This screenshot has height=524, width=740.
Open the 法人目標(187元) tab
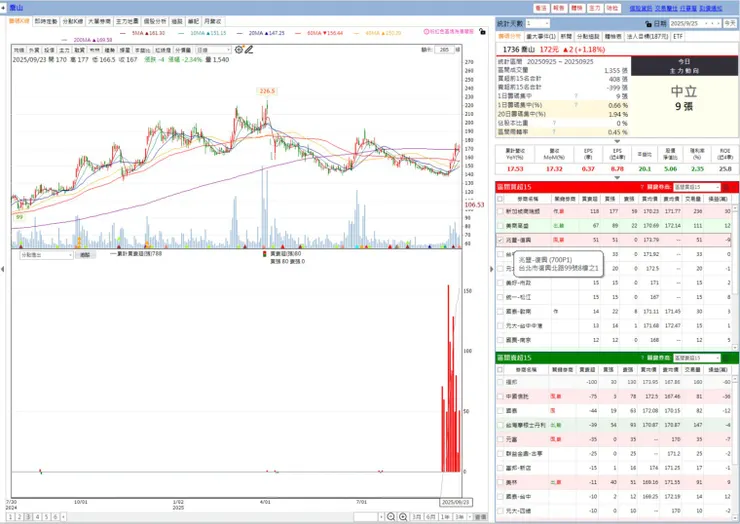click(x=648, y=36)
